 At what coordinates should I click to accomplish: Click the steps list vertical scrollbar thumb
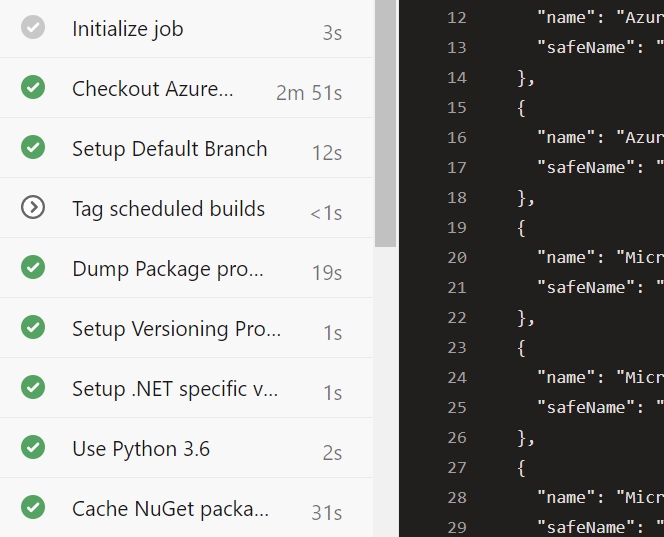(x=385, y=120)
